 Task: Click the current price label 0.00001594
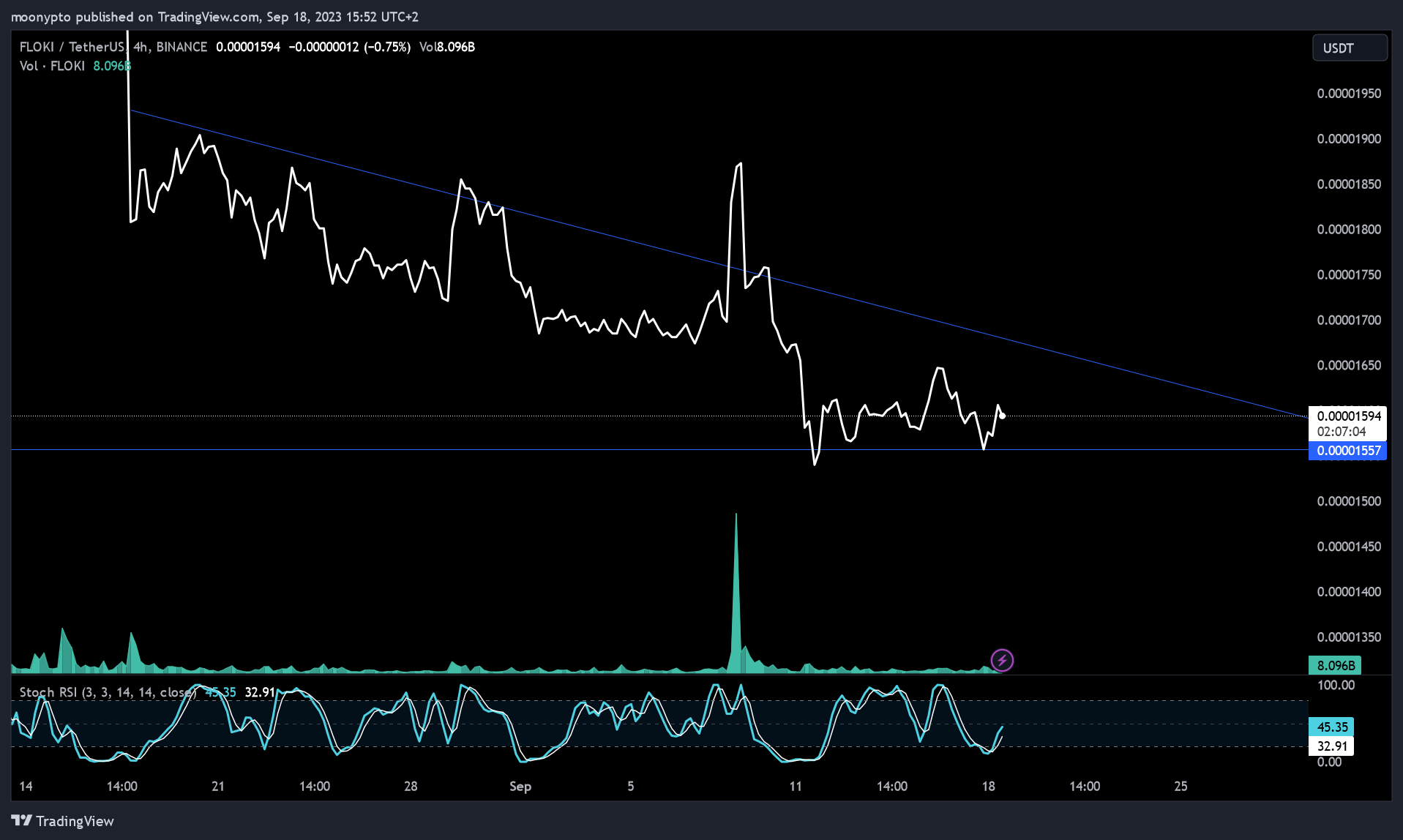coord(1349,416)
